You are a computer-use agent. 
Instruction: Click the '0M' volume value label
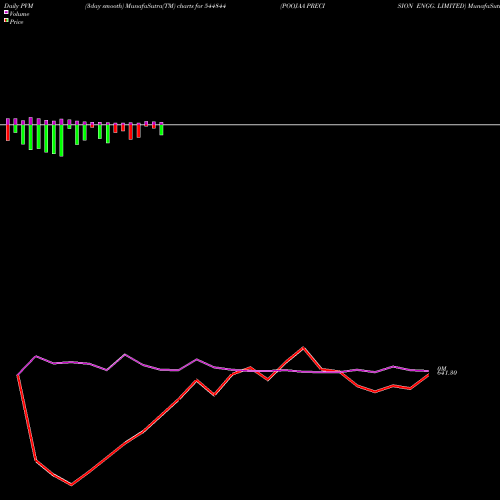442,369
